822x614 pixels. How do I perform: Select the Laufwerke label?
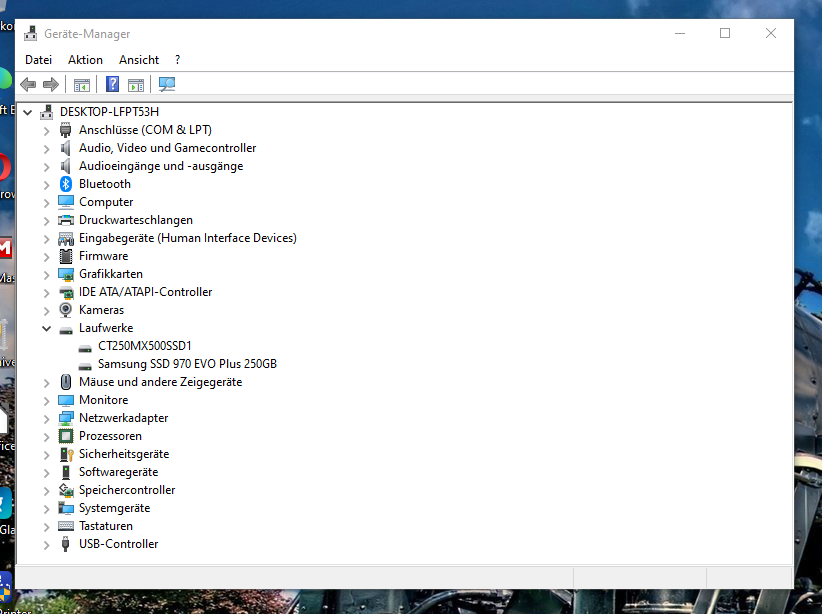tap(106, 328)
